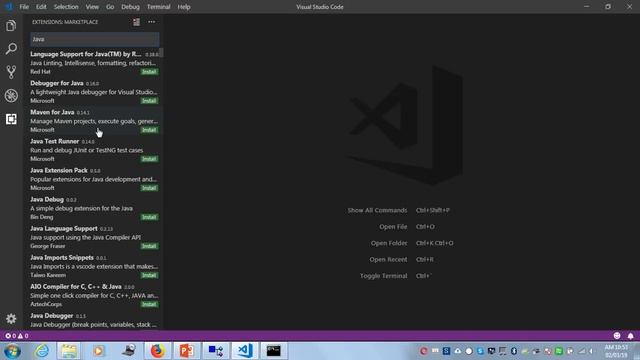Viewport: 640px width, 360px height.
Task: Select the Extensions view icon
Action: tap(11, 119)
